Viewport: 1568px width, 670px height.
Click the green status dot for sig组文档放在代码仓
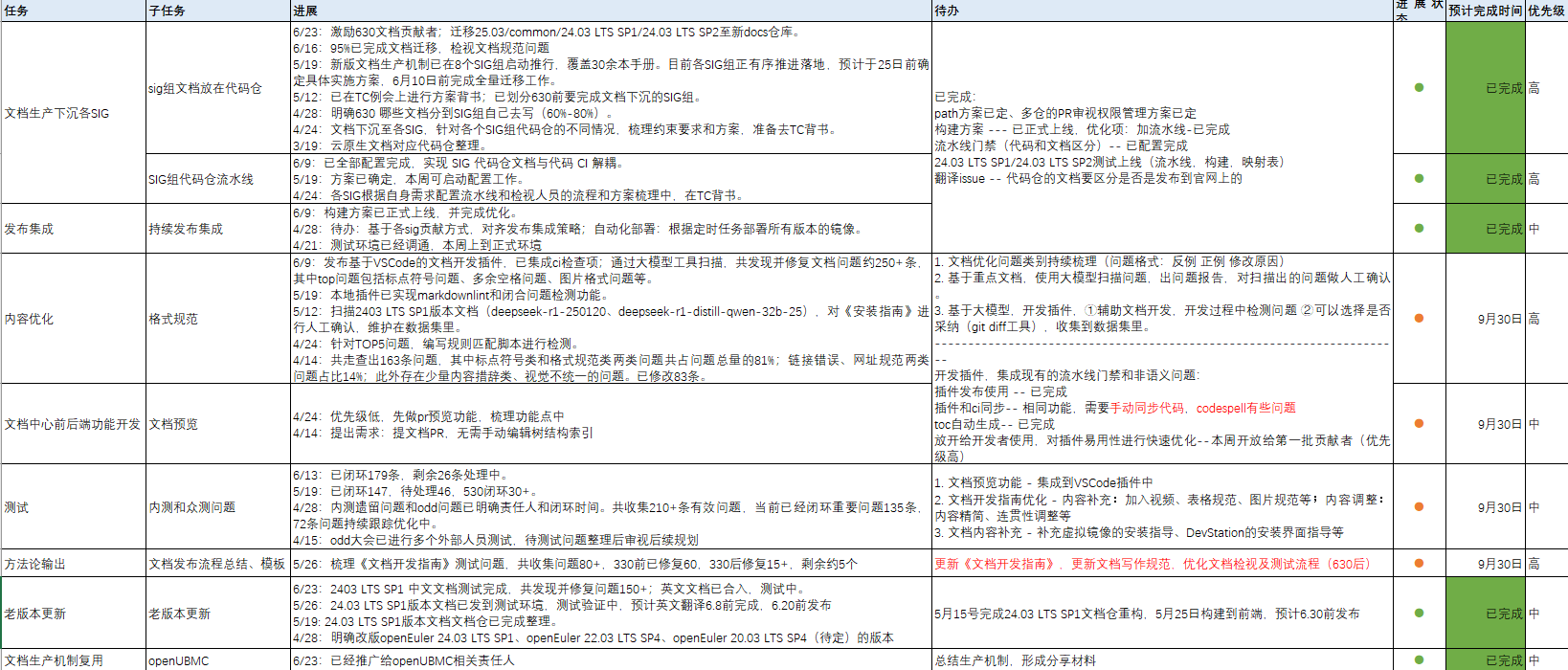pos(1419,88)
